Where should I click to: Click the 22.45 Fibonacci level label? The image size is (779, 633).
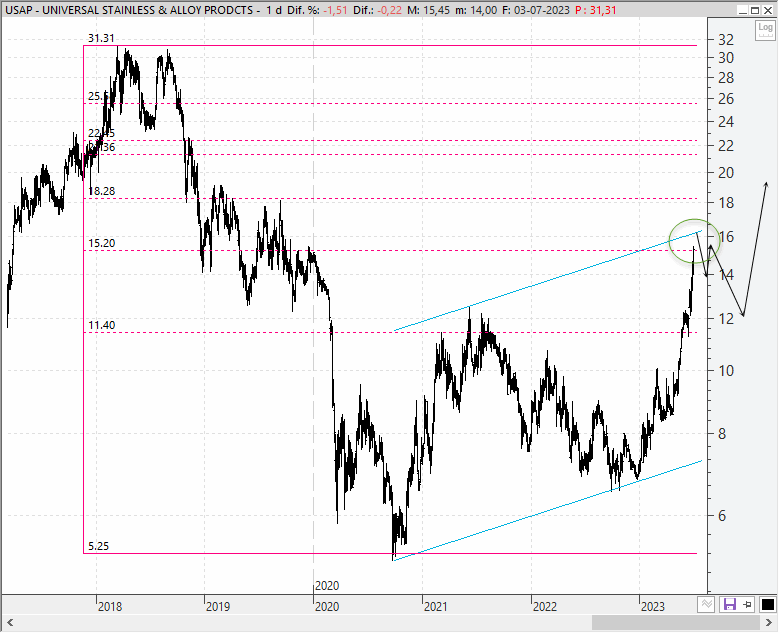[101, 133]
